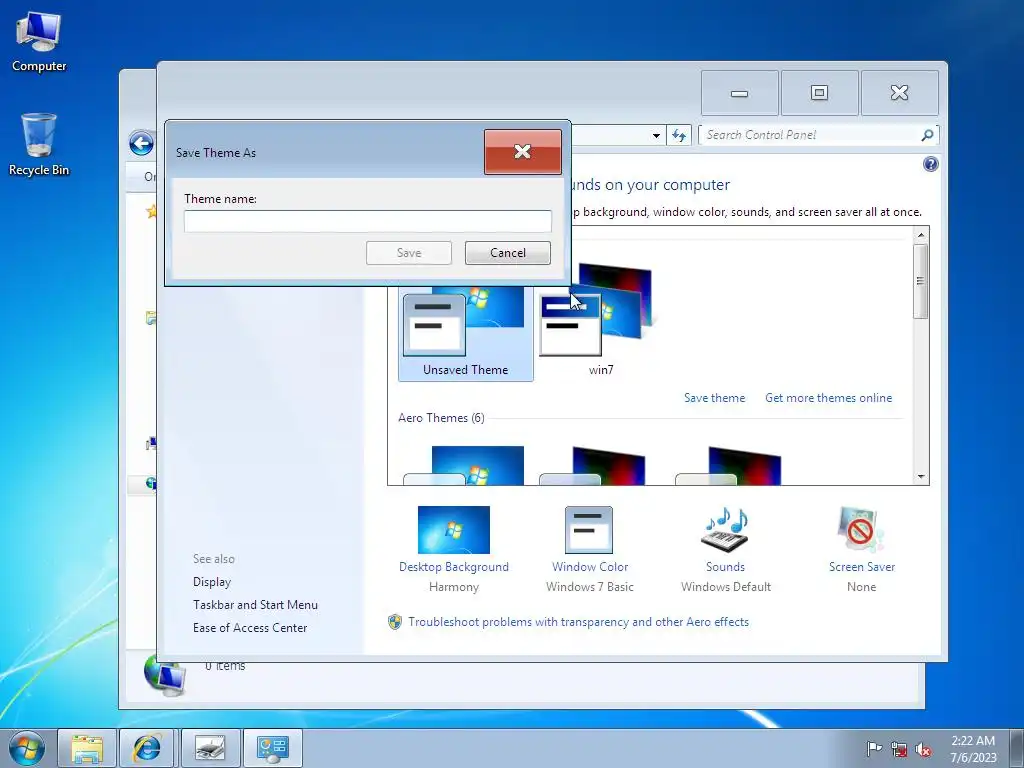This screenshot has width=1024, height=768.
Task: Open Windows Explorer from taskbar
Action: tap(87, 748)
